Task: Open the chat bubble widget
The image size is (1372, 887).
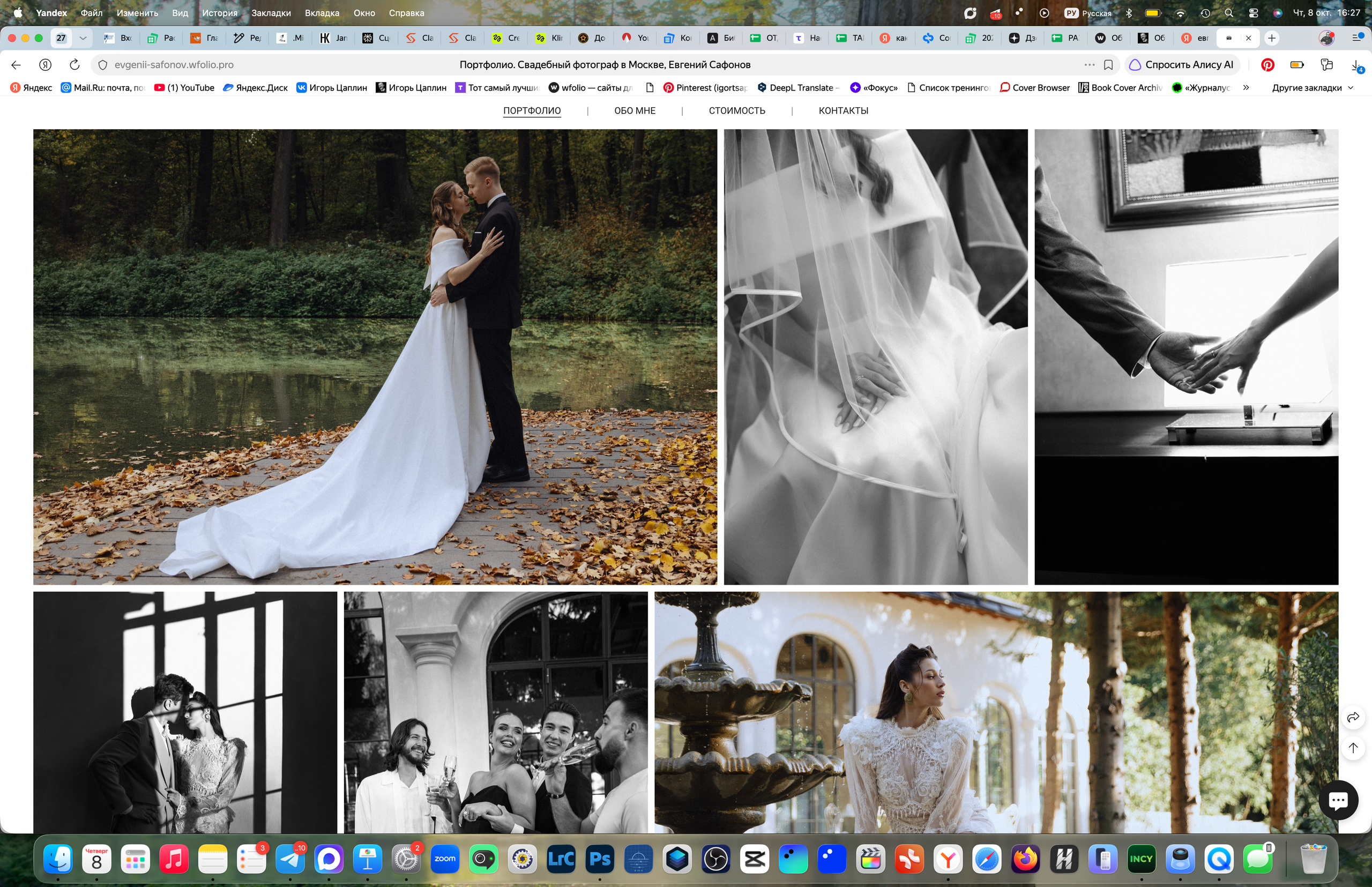Action: point(1338,800)
